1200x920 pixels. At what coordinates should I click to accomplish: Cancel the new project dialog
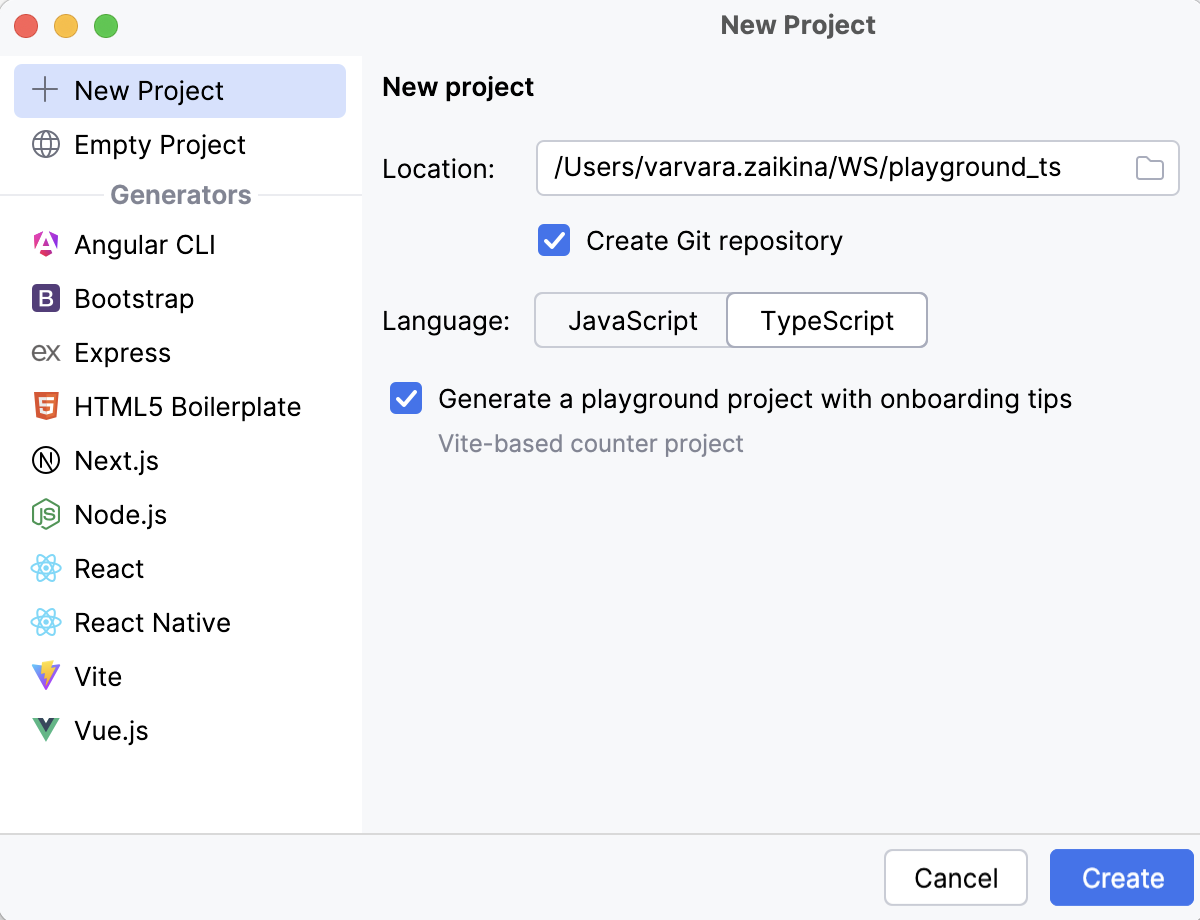point(955,877)
